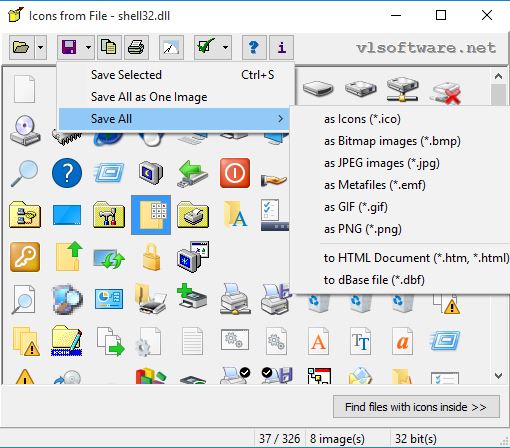Select the folder with pencil icon
This screenshot has width=510, height=448.
[67, 340]
